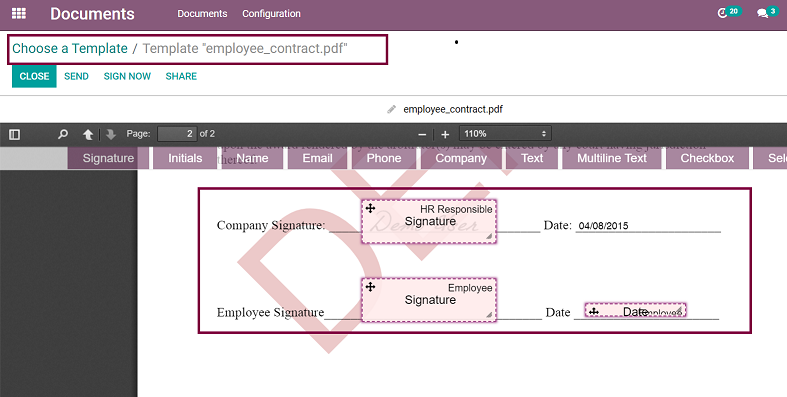Zoom out with the minus icon
Viewport: 787px width, 397px height.
(422, 134)
